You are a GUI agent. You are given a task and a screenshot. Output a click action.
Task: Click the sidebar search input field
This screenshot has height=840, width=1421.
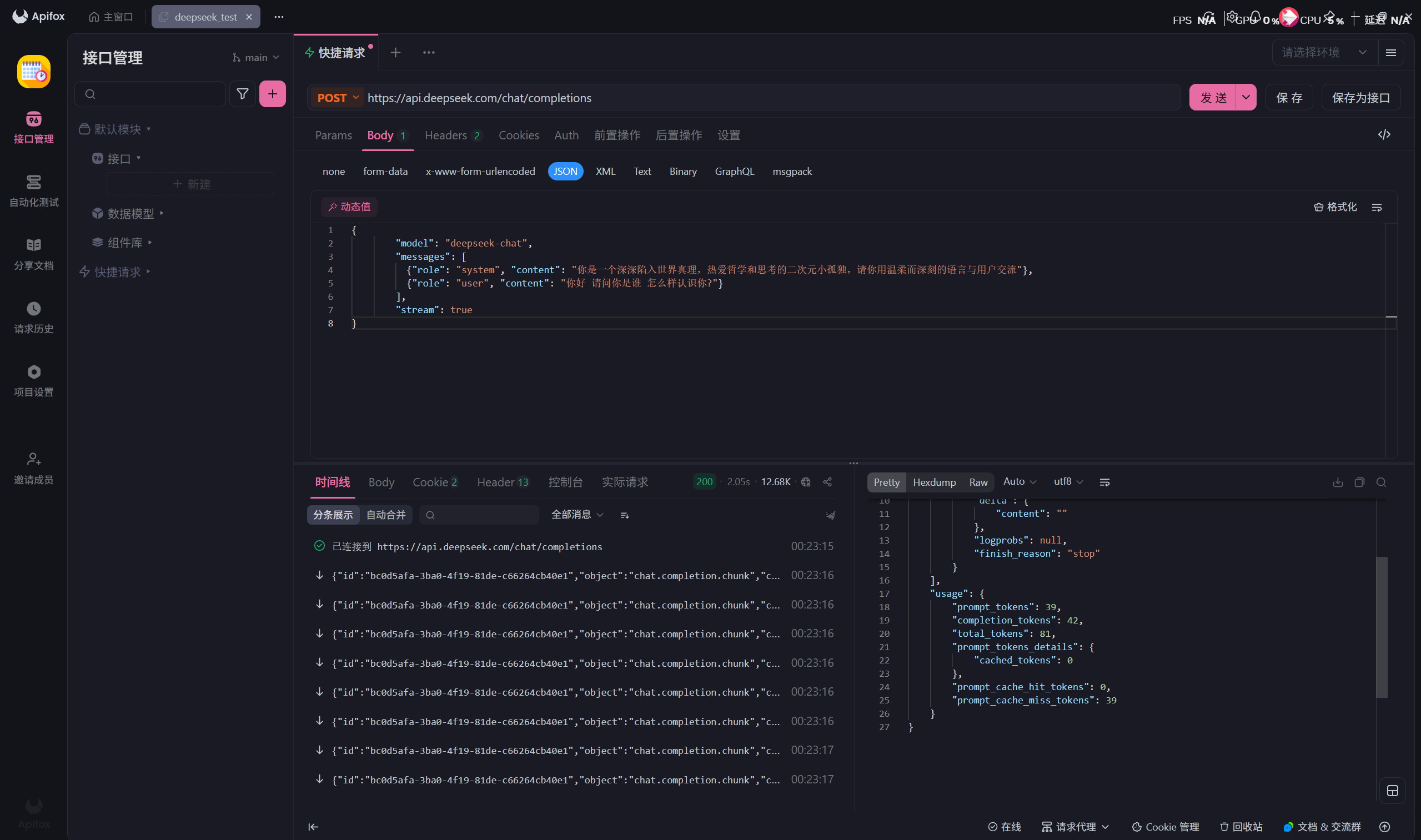point(150,94)
